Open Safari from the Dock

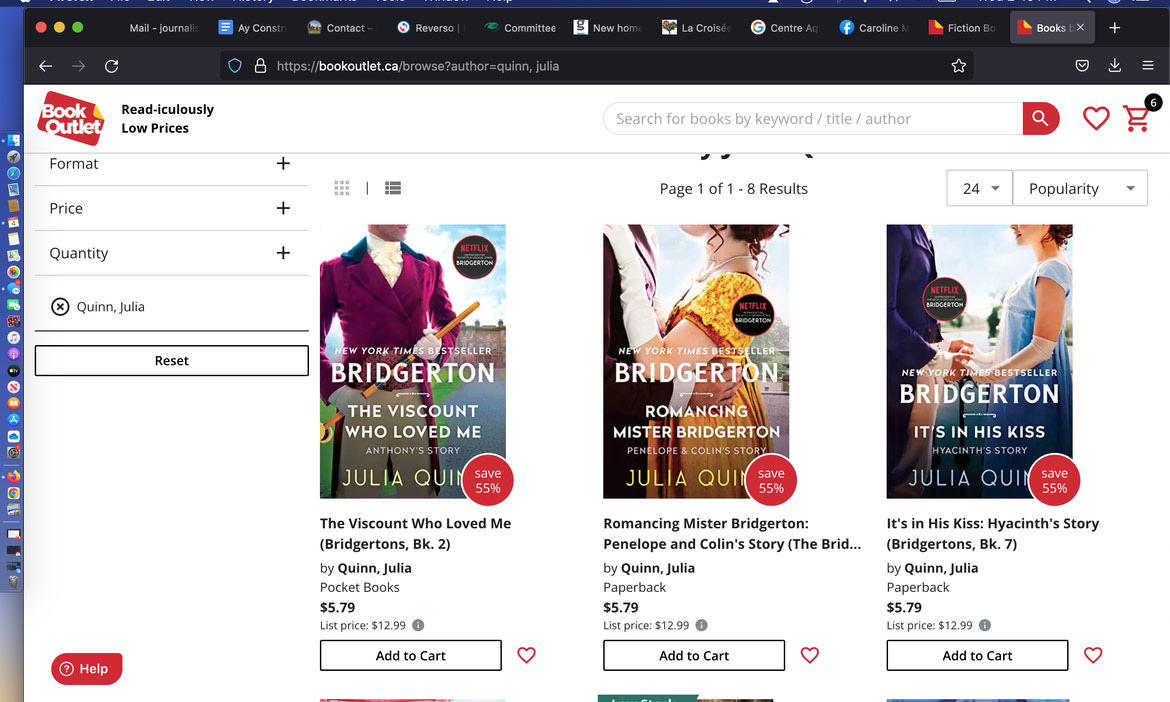click(x=13, y=173)
